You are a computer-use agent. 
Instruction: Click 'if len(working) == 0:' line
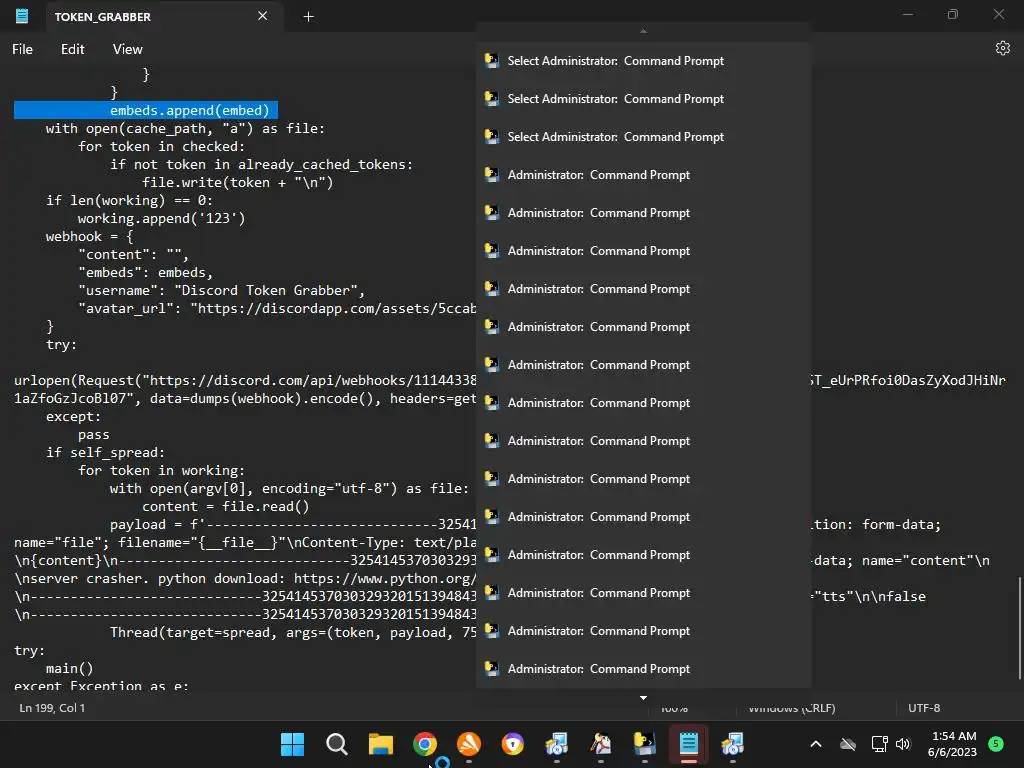[129, 200]
